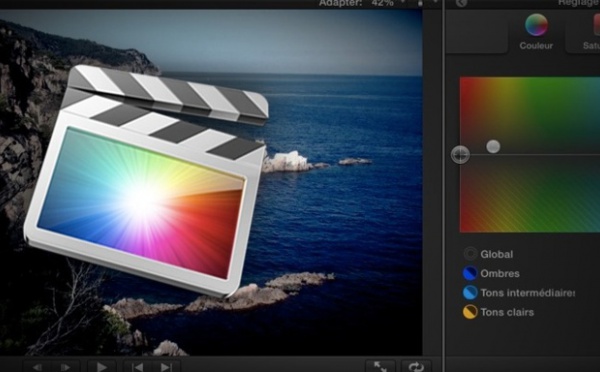Step forward one frame in the viewer
600x372 pixels.
66,367
